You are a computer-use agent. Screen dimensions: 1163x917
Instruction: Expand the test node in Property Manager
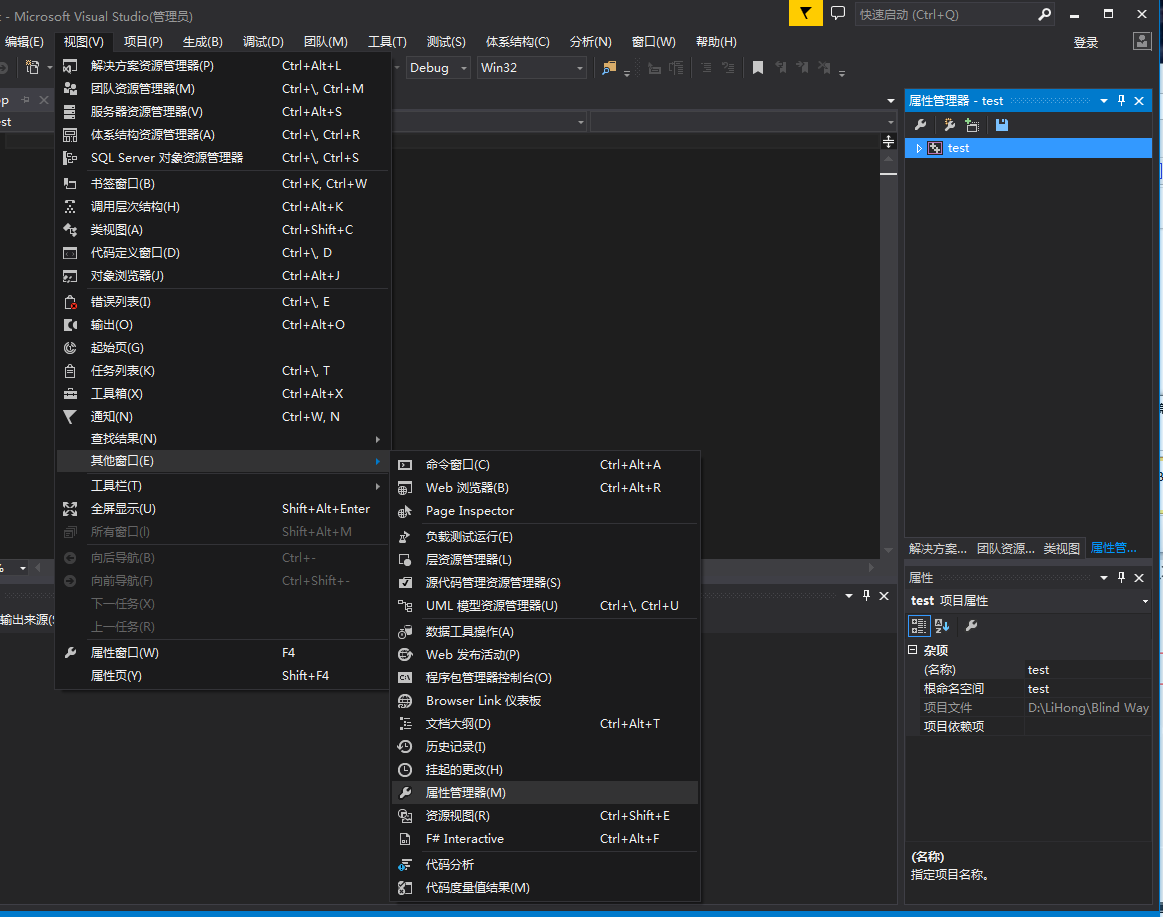tap(919, 148)
